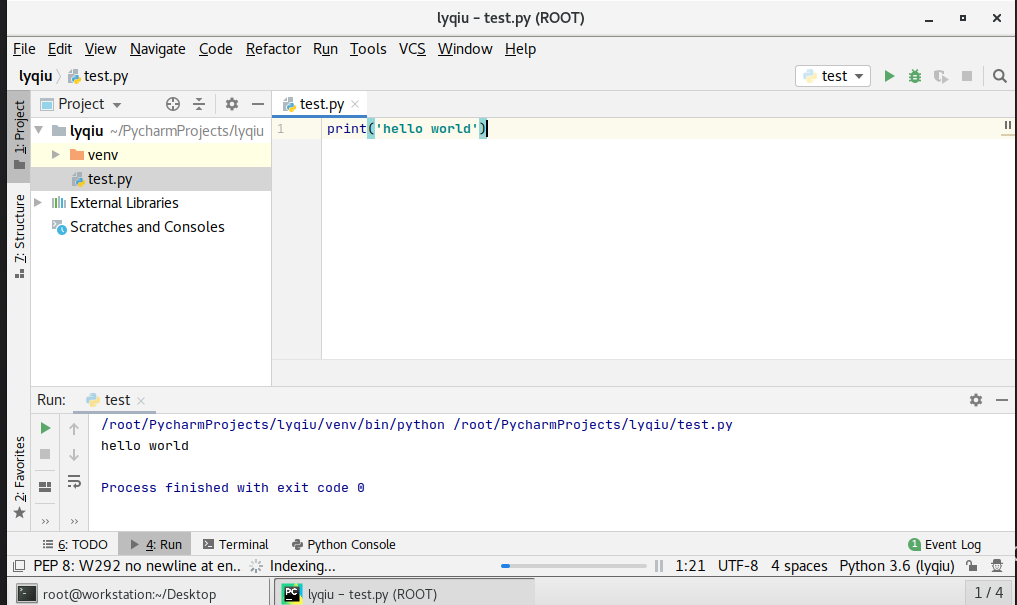Open the 1 / 4 workspace switcher

[x=988, y=593]
